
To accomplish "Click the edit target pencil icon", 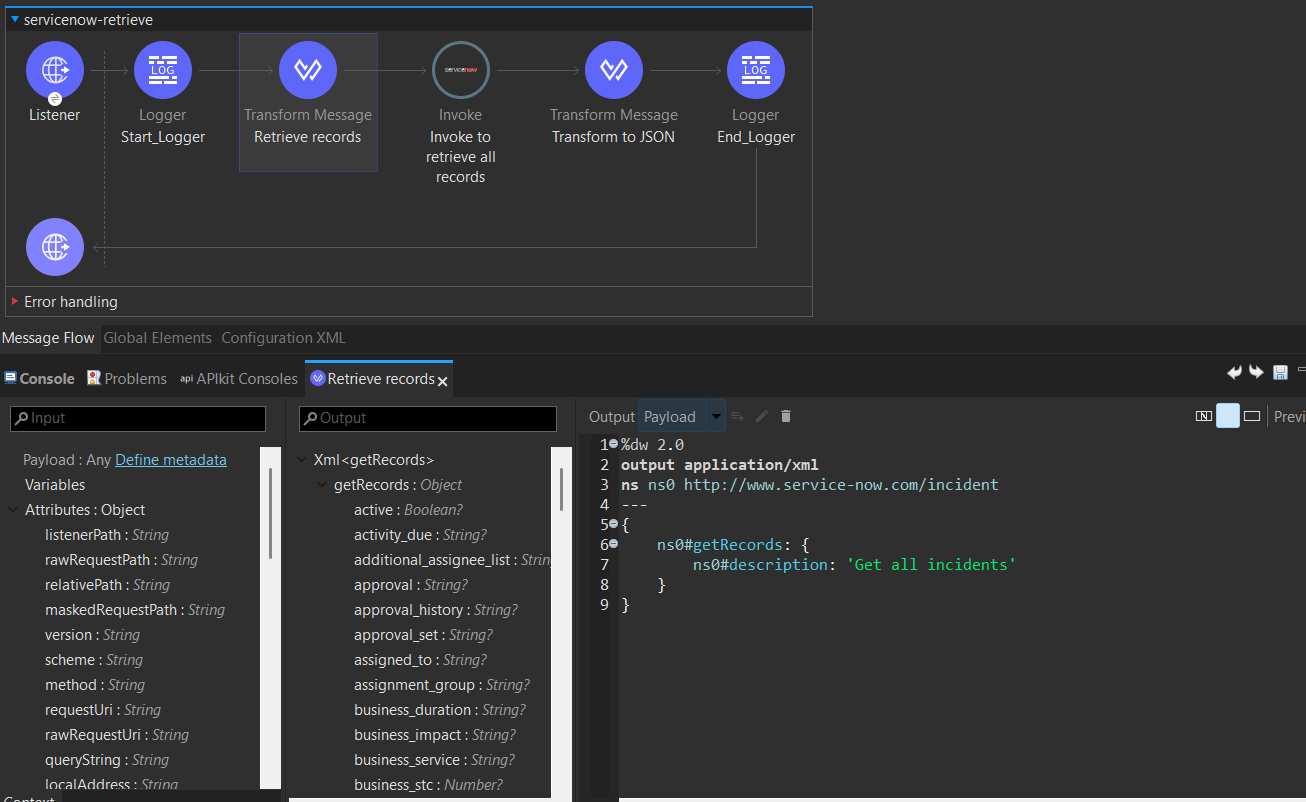I will (762, 416).
